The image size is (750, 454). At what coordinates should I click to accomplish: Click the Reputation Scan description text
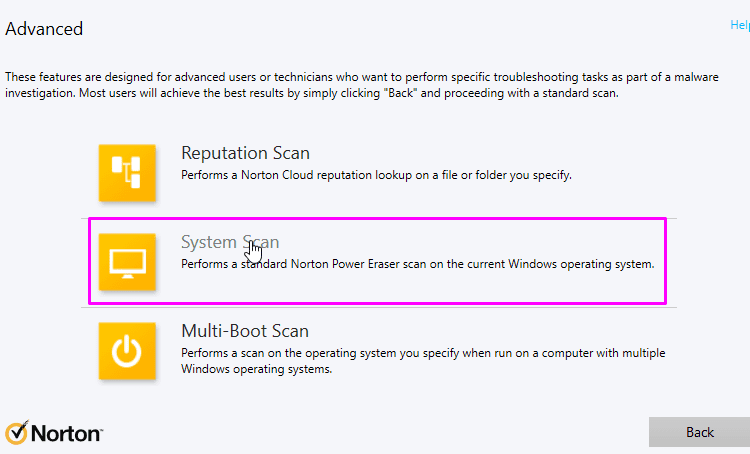tap(376, 175)
